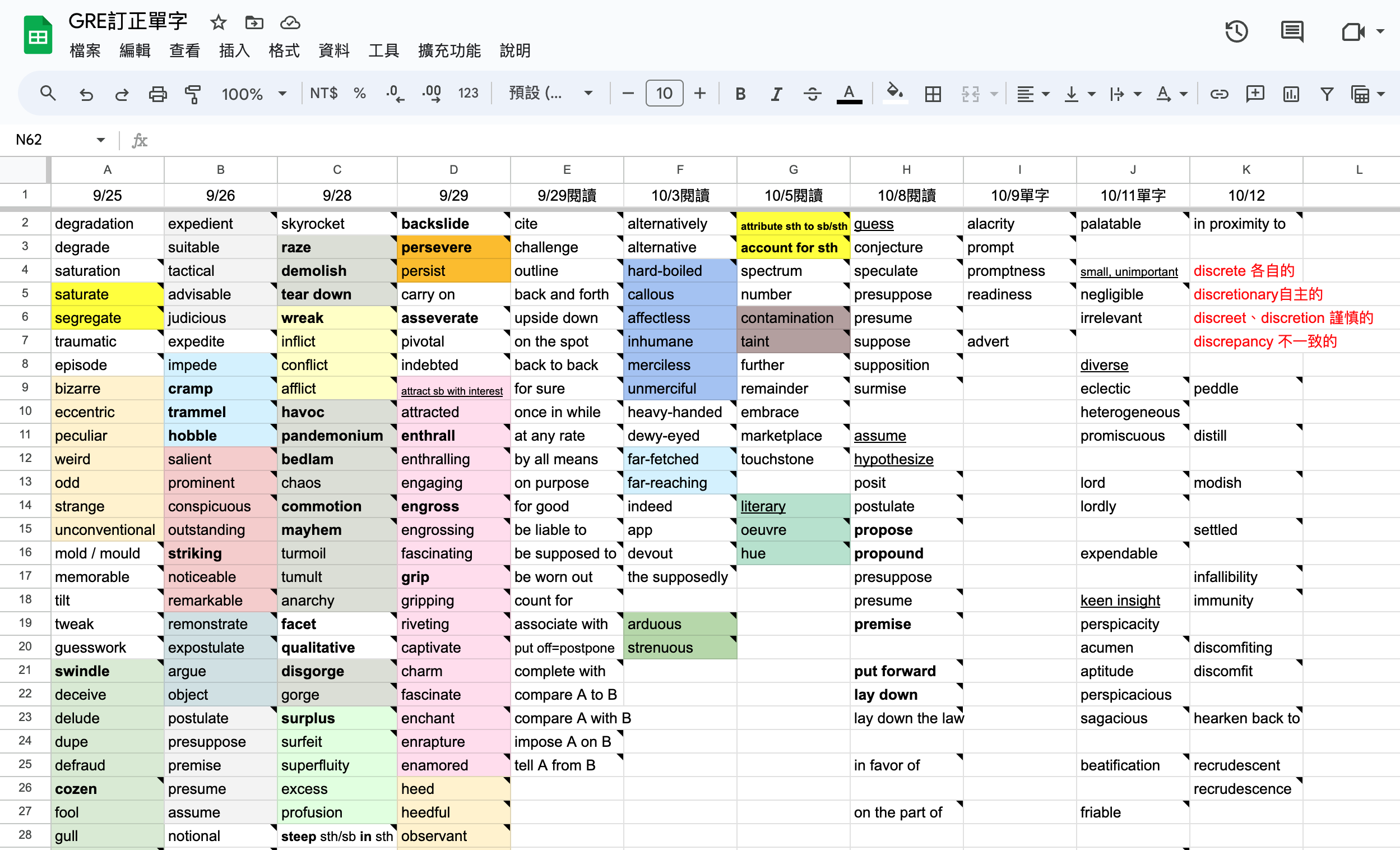The height and width of the screenshot is (850, 1400).
Task: Toggle strikethrough formatting
Action: coord(812,94)
